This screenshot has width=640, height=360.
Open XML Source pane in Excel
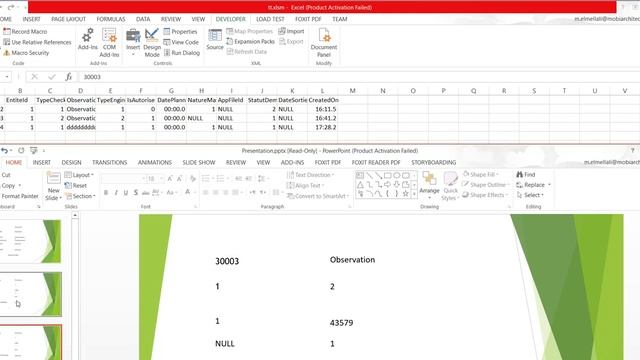tap(215, 40)
